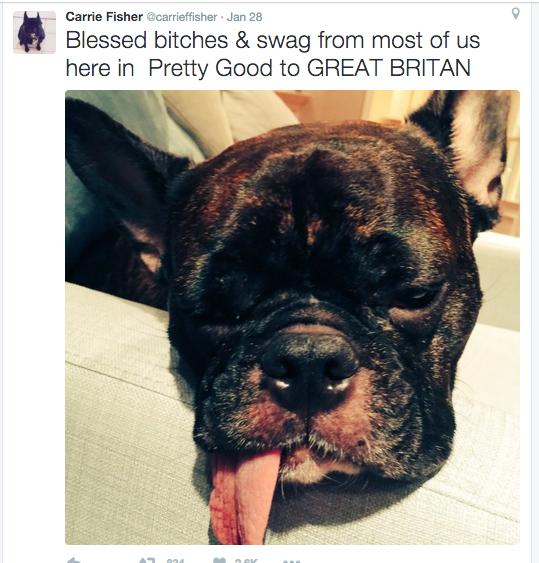Click the tweet text starting with Blessed

point(273,54)
